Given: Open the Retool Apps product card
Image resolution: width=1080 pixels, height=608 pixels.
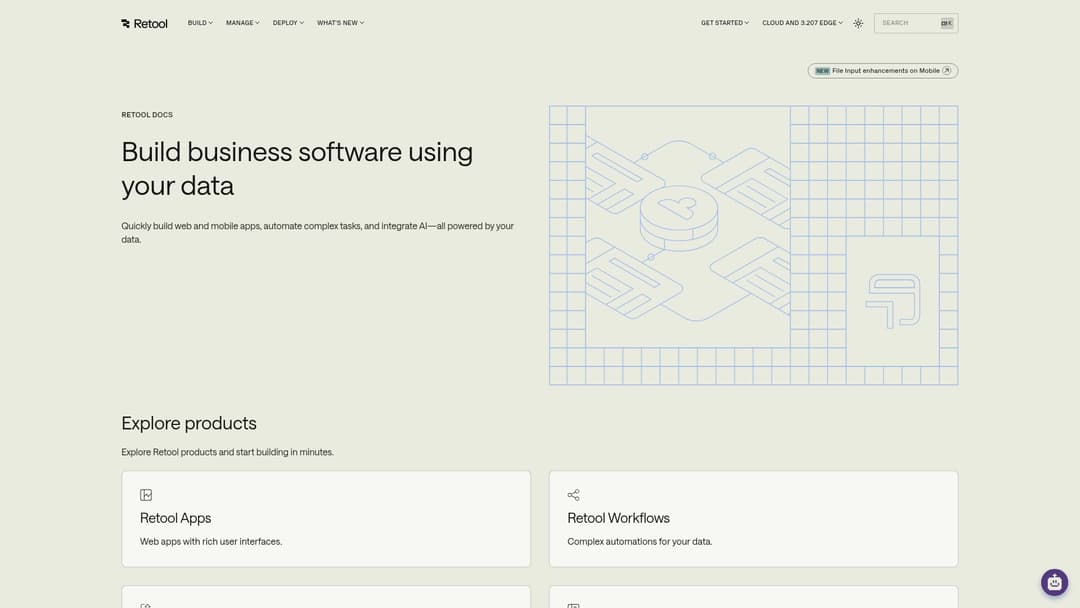Looking at the screenshot, I should point(326,519).
